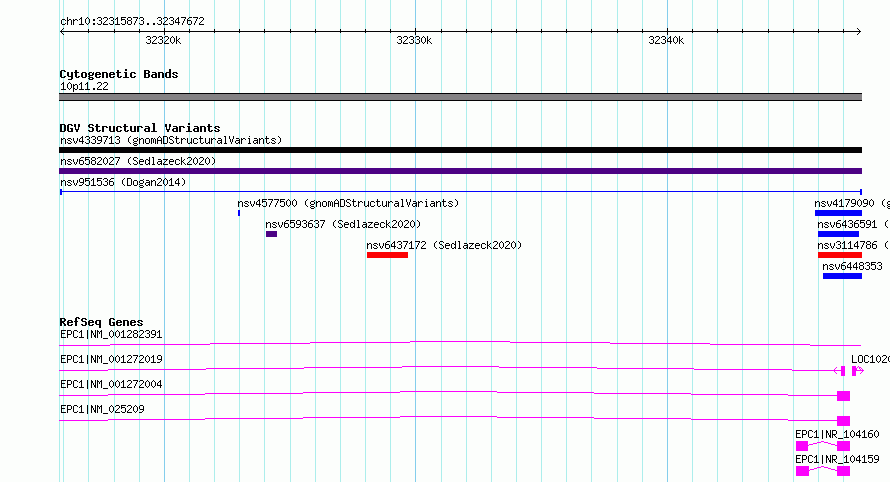Open variant label nsv6593637 (Sedlazeck2020)
The width and height of the screenshot is (890, 482).
[x=343, y=224]
